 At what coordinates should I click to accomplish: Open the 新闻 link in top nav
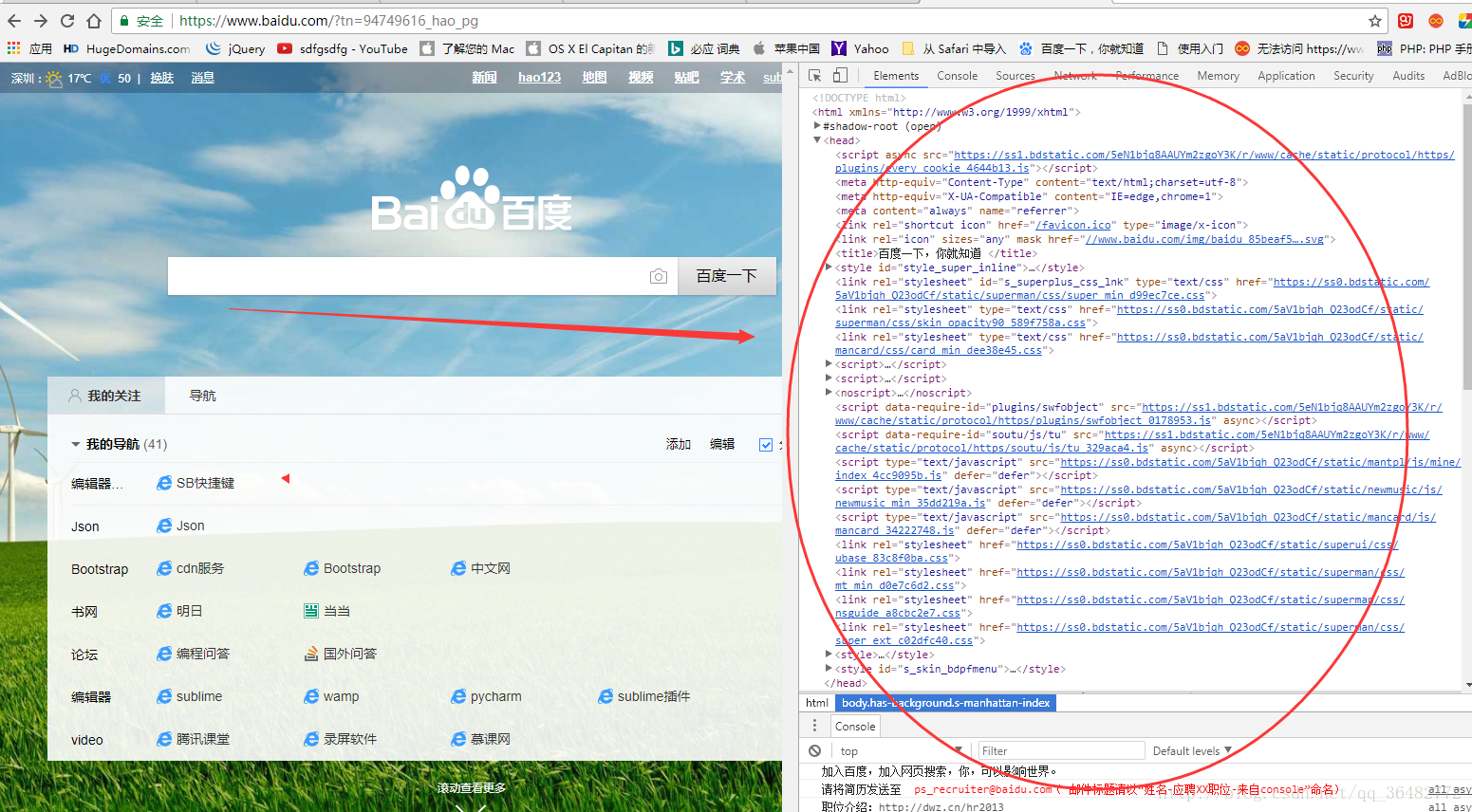pos(484,78)
